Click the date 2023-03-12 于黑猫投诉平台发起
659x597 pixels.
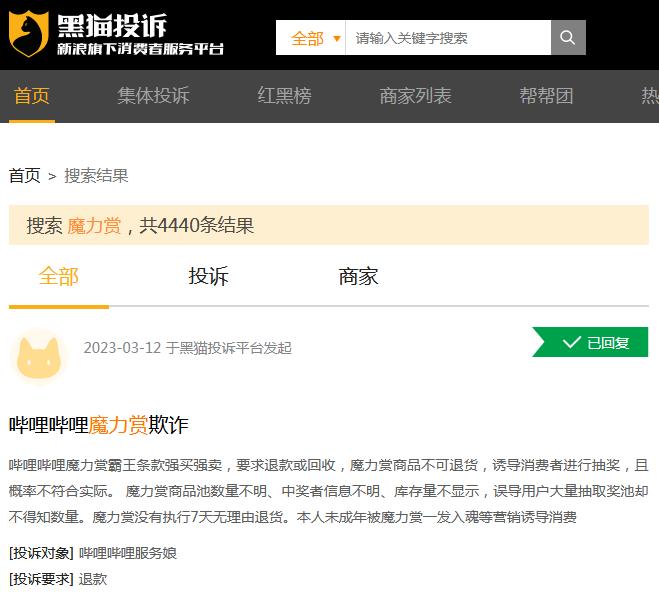pos(187,348)
